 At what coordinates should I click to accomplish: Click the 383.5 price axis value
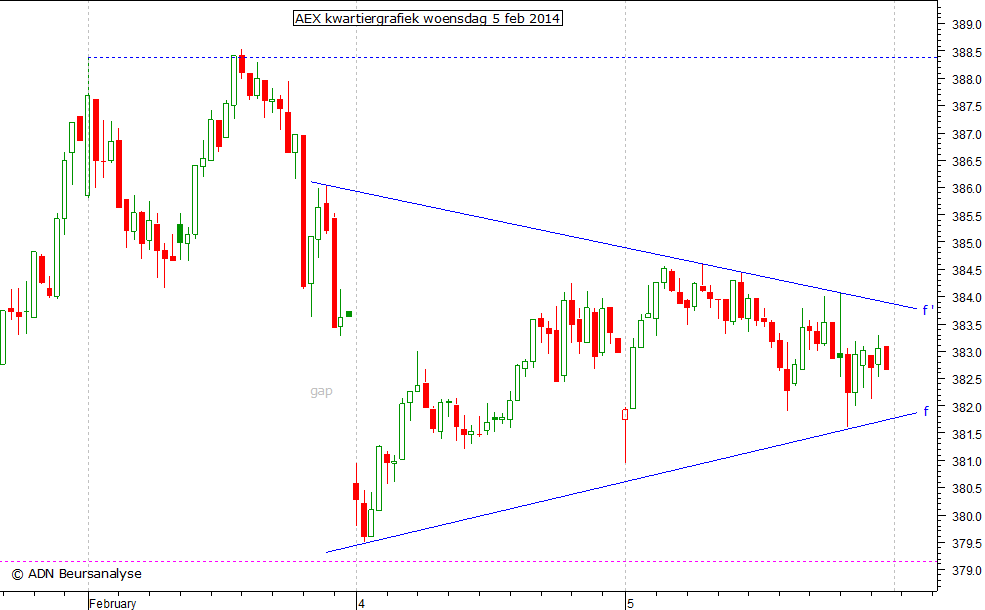[967, 325]
